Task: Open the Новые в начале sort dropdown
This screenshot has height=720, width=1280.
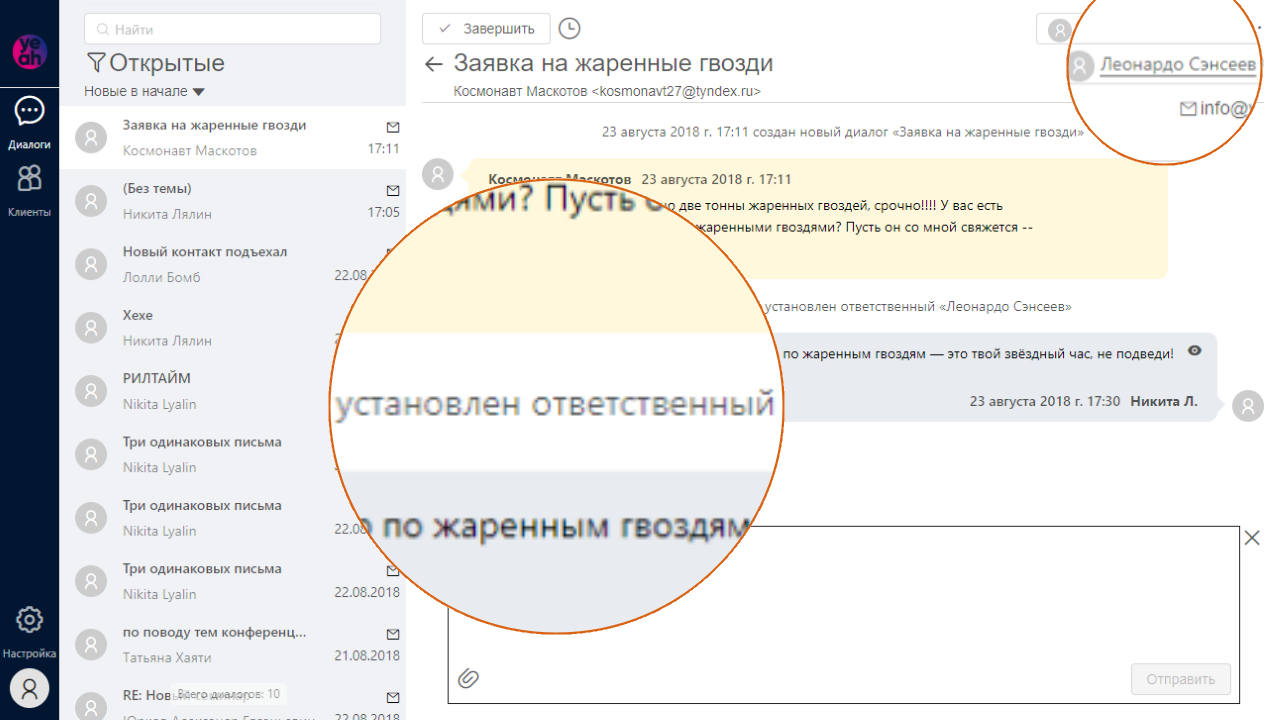Action: coord(144,91)
